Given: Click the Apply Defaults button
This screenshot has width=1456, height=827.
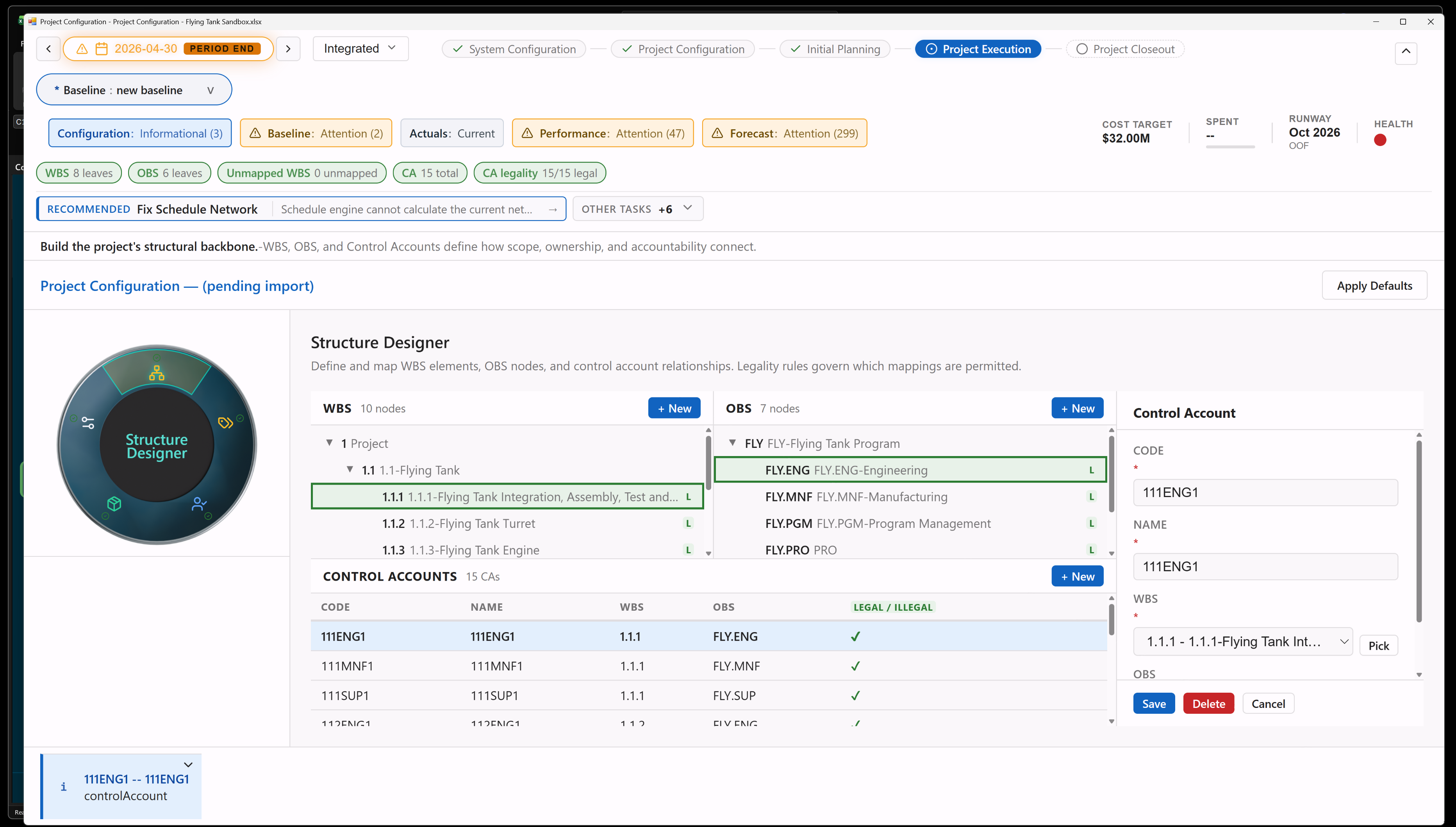Looking at the screenshot, I should 1374,286.
